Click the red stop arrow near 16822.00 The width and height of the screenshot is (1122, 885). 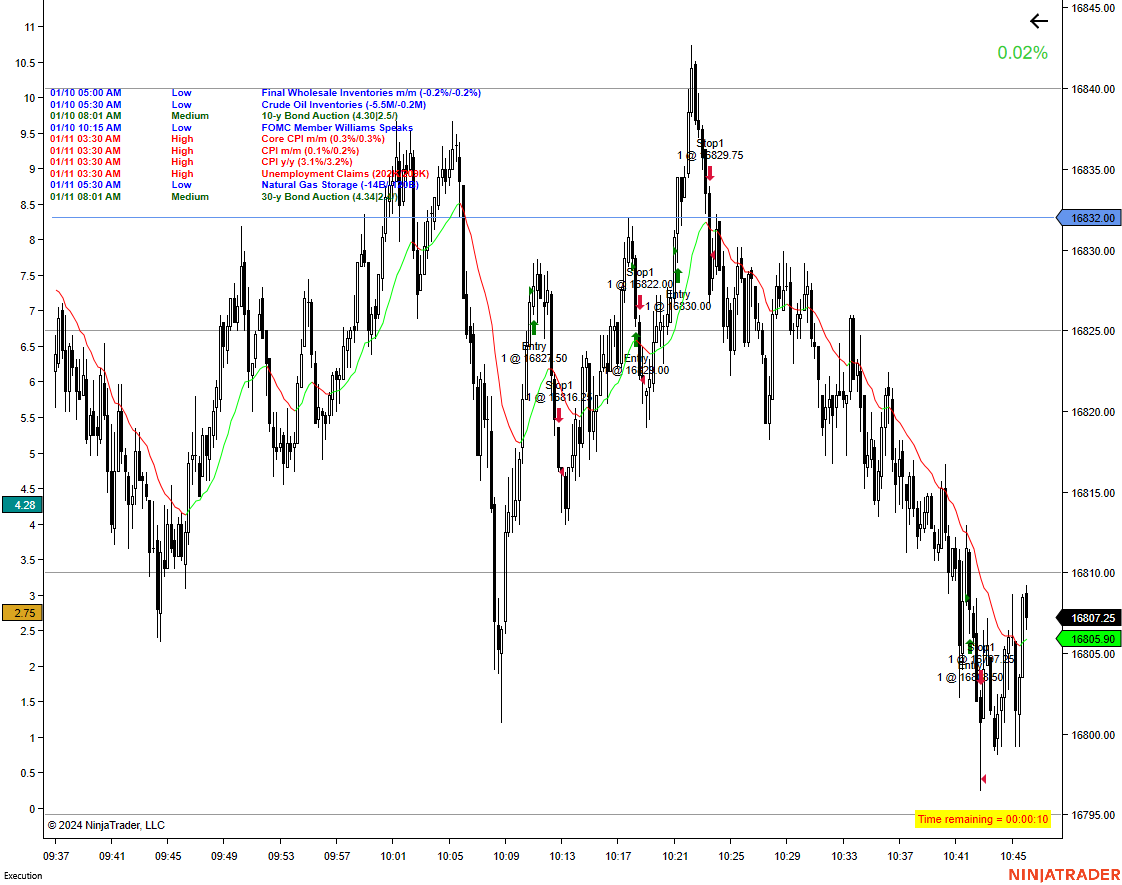pyautogui.click(x=640, y=302)
